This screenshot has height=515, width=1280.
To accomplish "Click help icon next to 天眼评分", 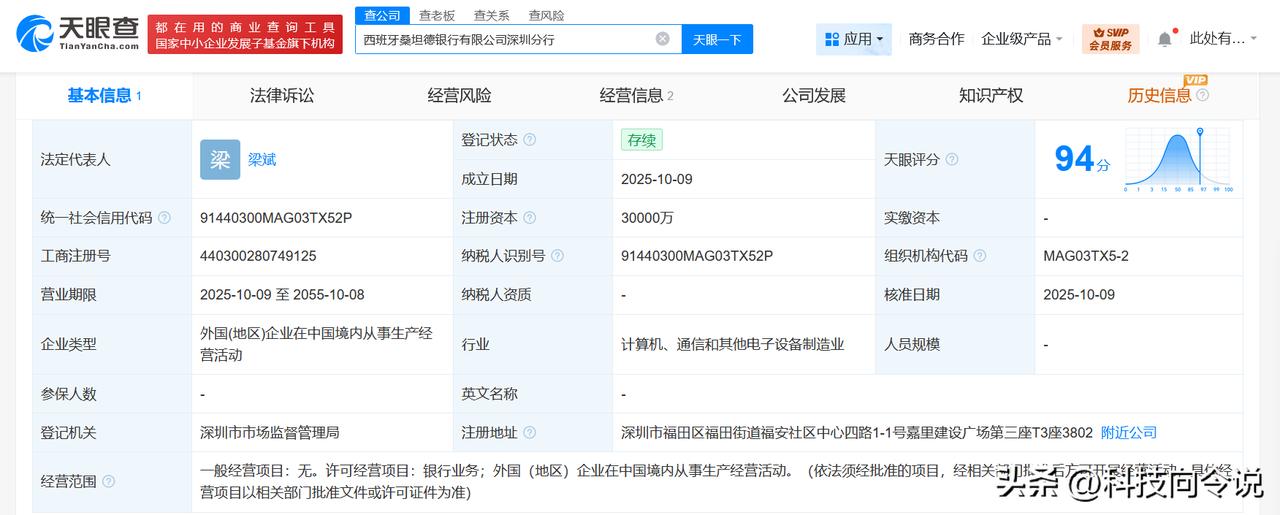I will (x=952, y=159).
